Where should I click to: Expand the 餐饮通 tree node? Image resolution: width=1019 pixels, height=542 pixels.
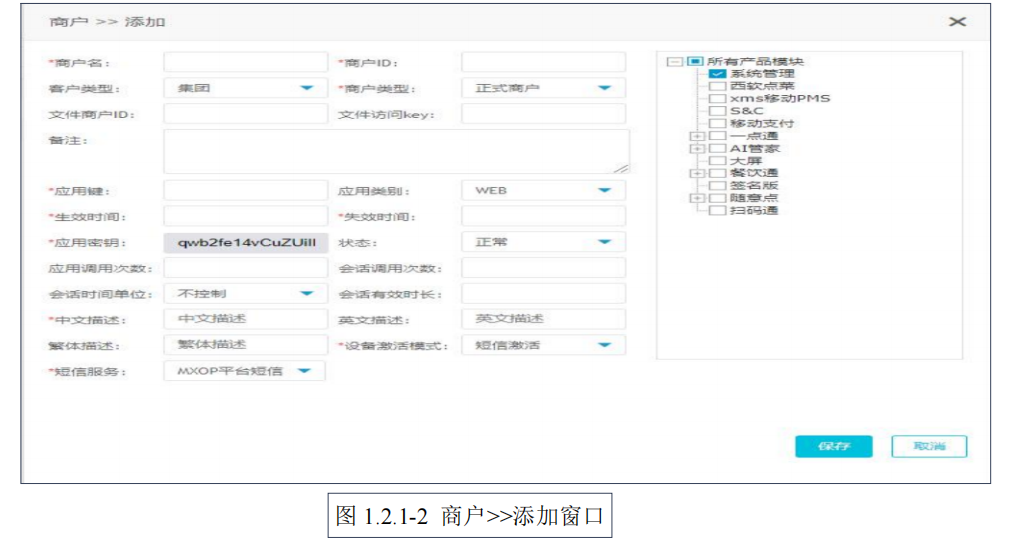(x=697, y=174)
